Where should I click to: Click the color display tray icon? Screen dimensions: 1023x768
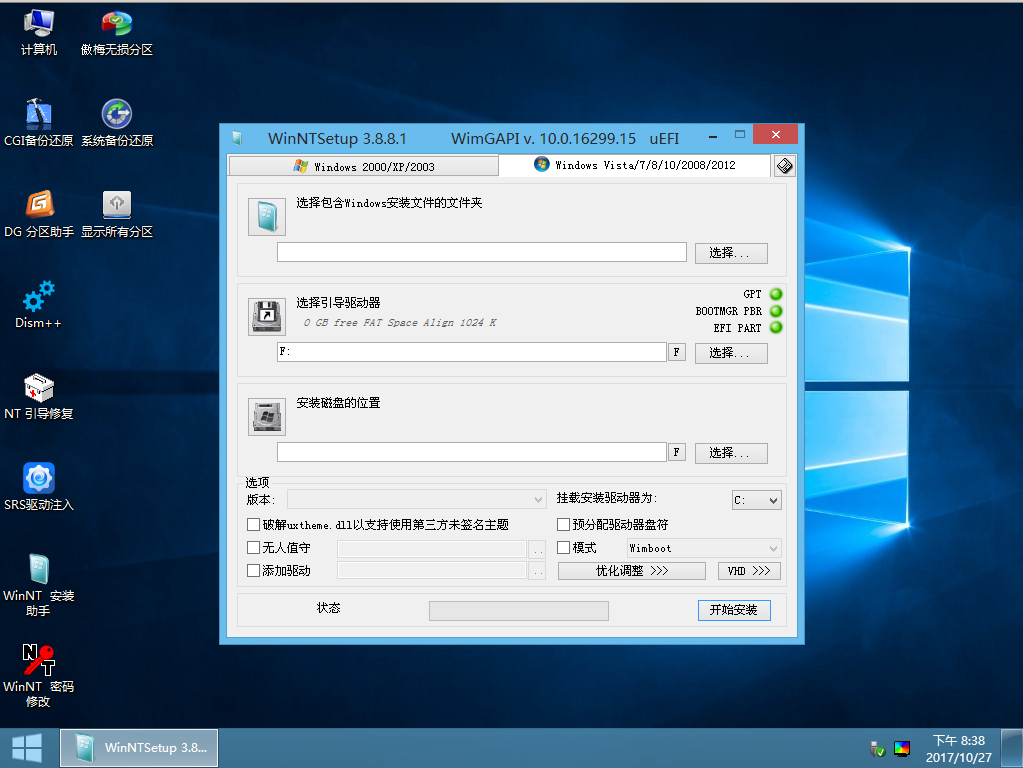click(902, 748)
